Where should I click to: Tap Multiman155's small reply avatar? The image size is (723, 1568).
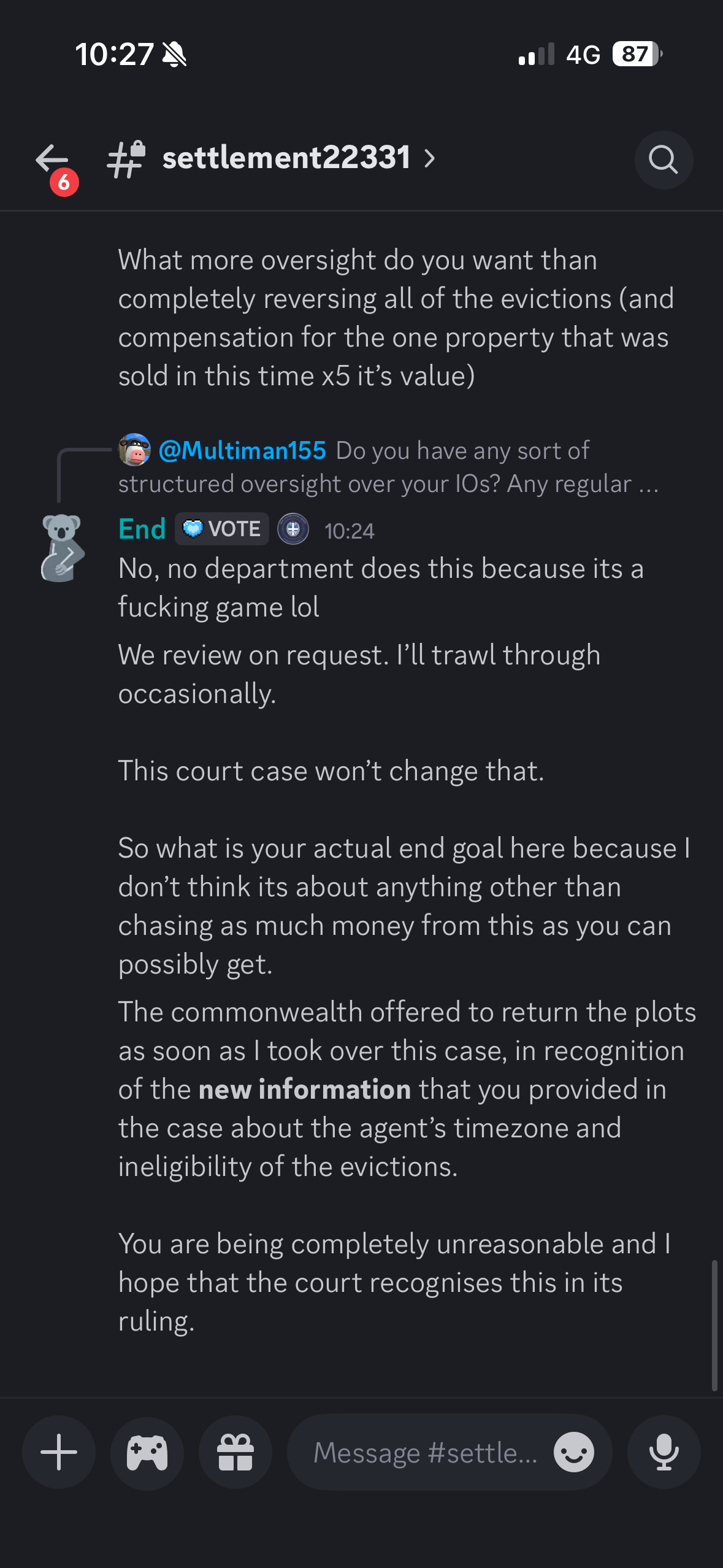point(135,450)
